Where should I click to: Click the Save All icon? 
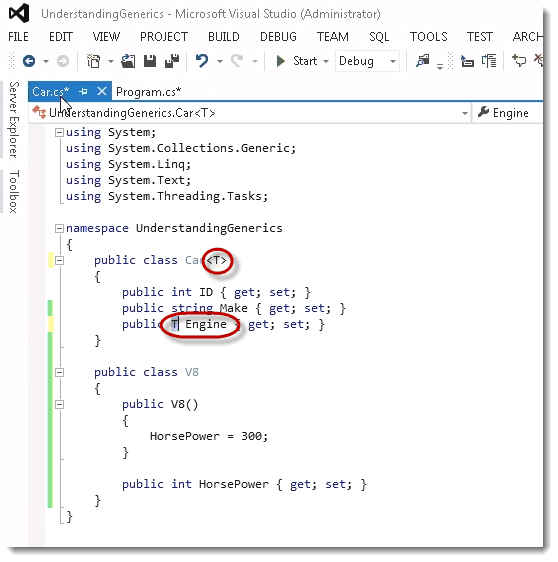click(x=172, y=61)
